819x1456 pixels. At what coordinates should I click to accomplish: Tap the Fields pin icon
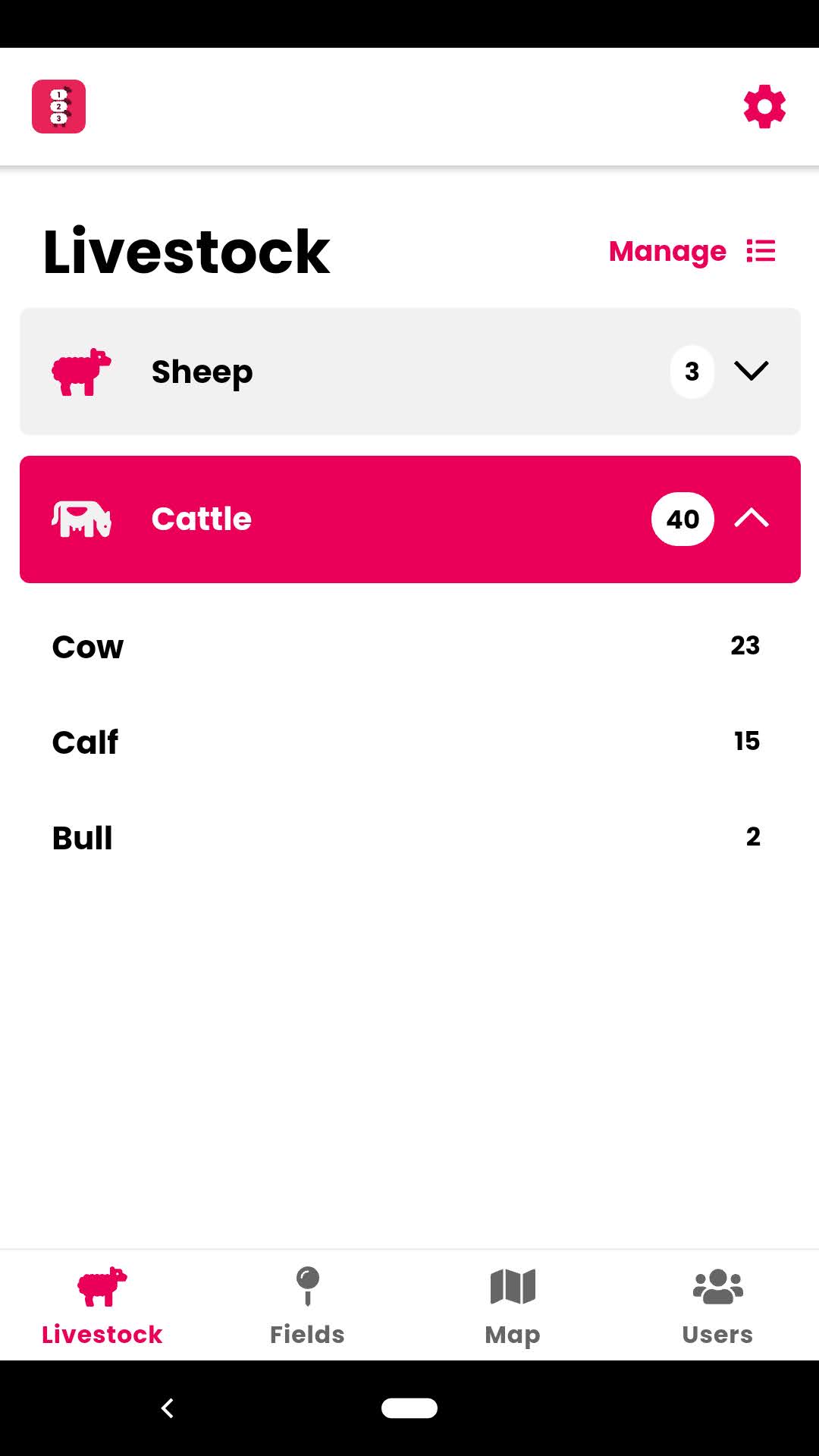tap(307, 1286)
